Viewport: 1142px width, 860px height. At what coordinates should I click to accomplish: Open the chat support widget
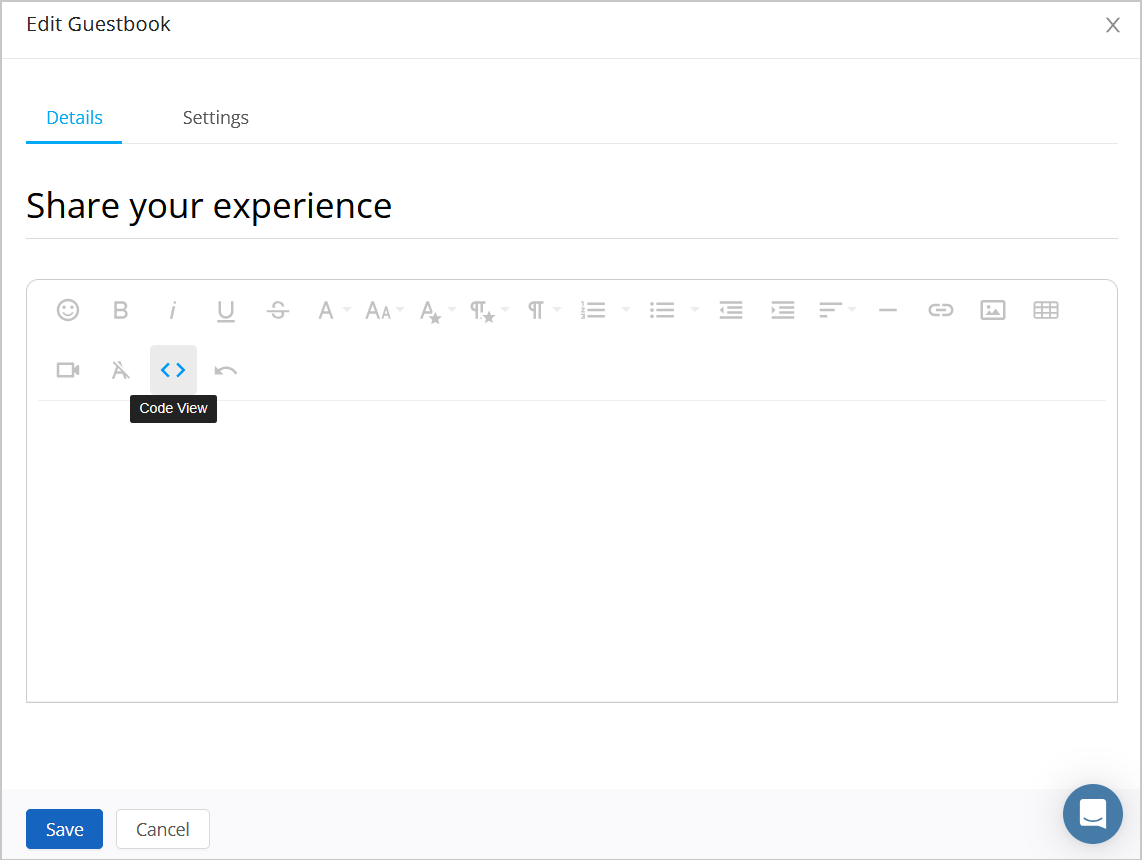click(x=1092, y=813)
